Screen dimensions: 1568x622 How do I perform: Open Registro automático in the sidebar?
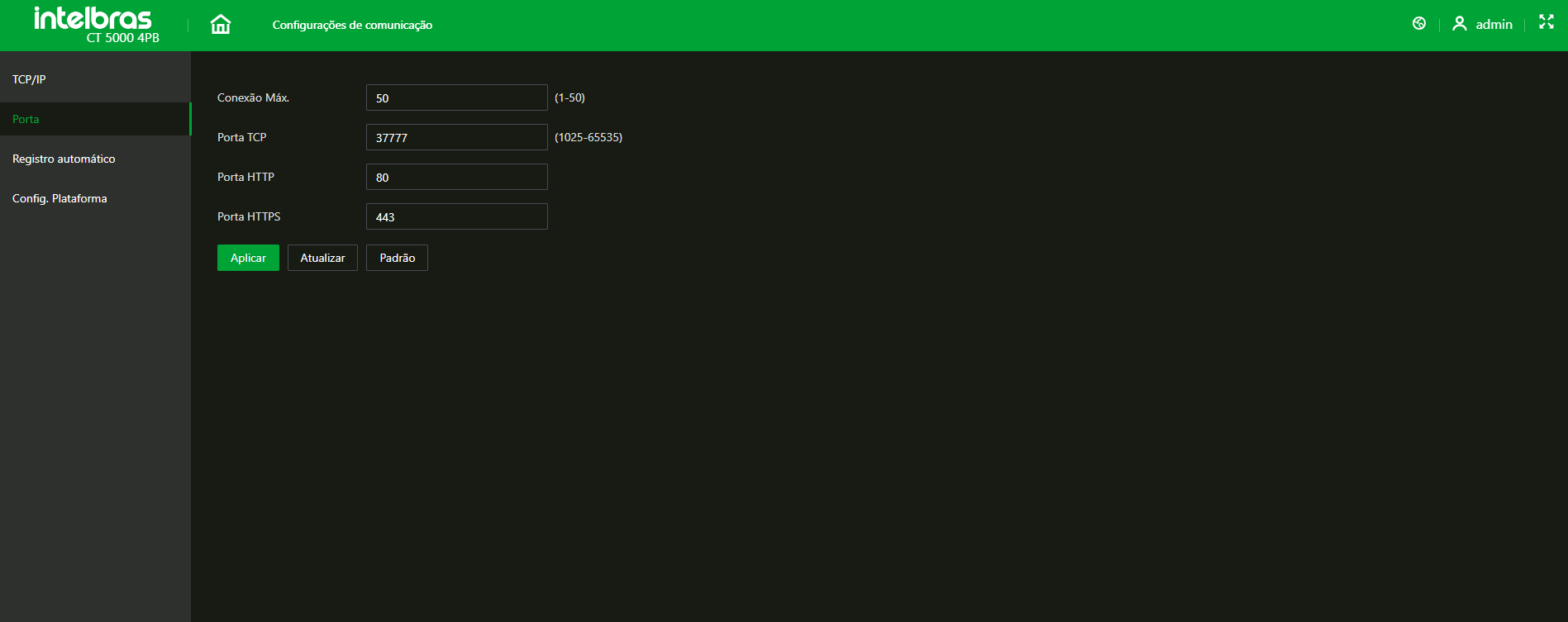[64, 159]
